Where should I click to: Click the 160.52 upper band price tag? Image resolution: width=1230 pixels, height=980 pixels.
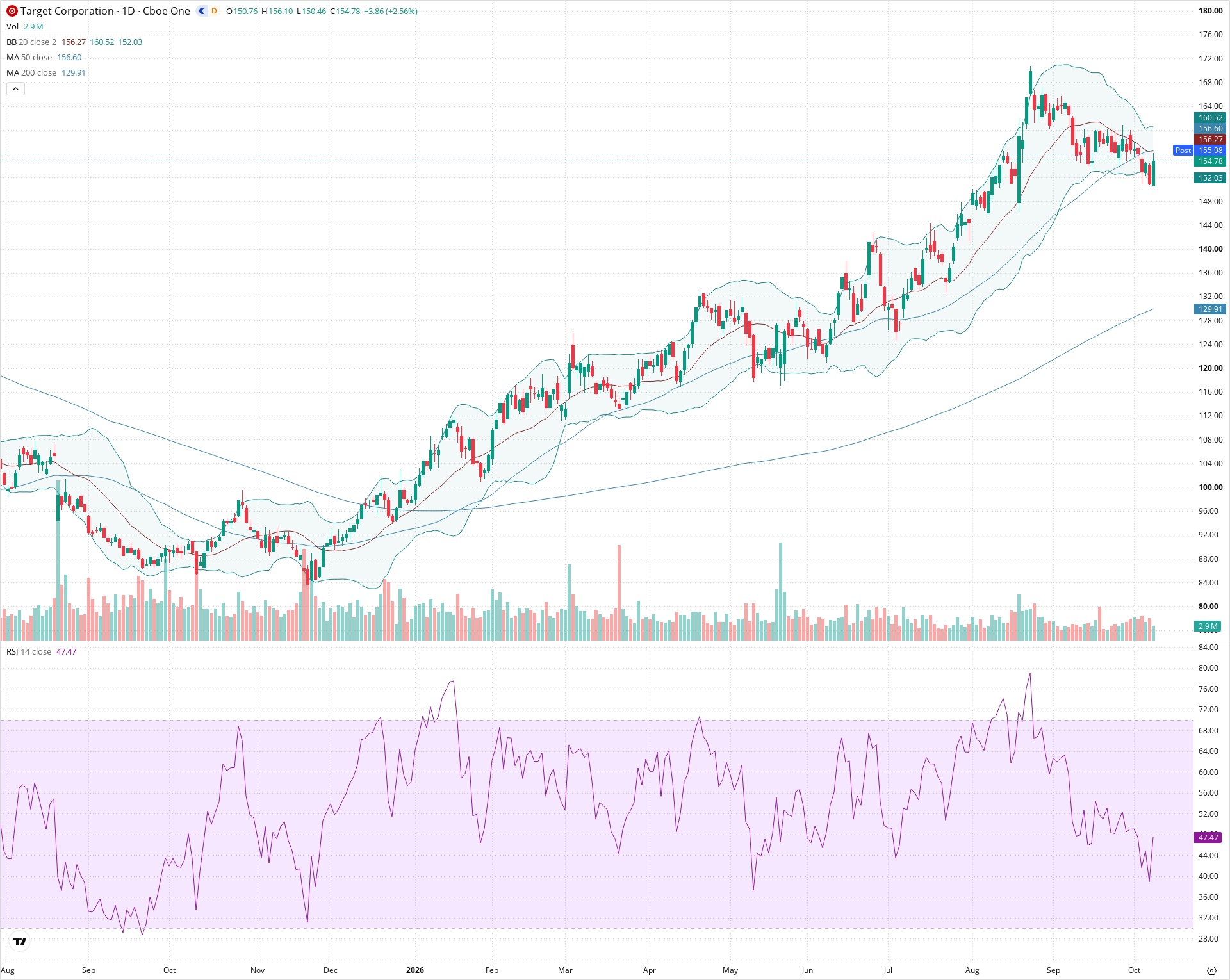[x=1210, y=118]
